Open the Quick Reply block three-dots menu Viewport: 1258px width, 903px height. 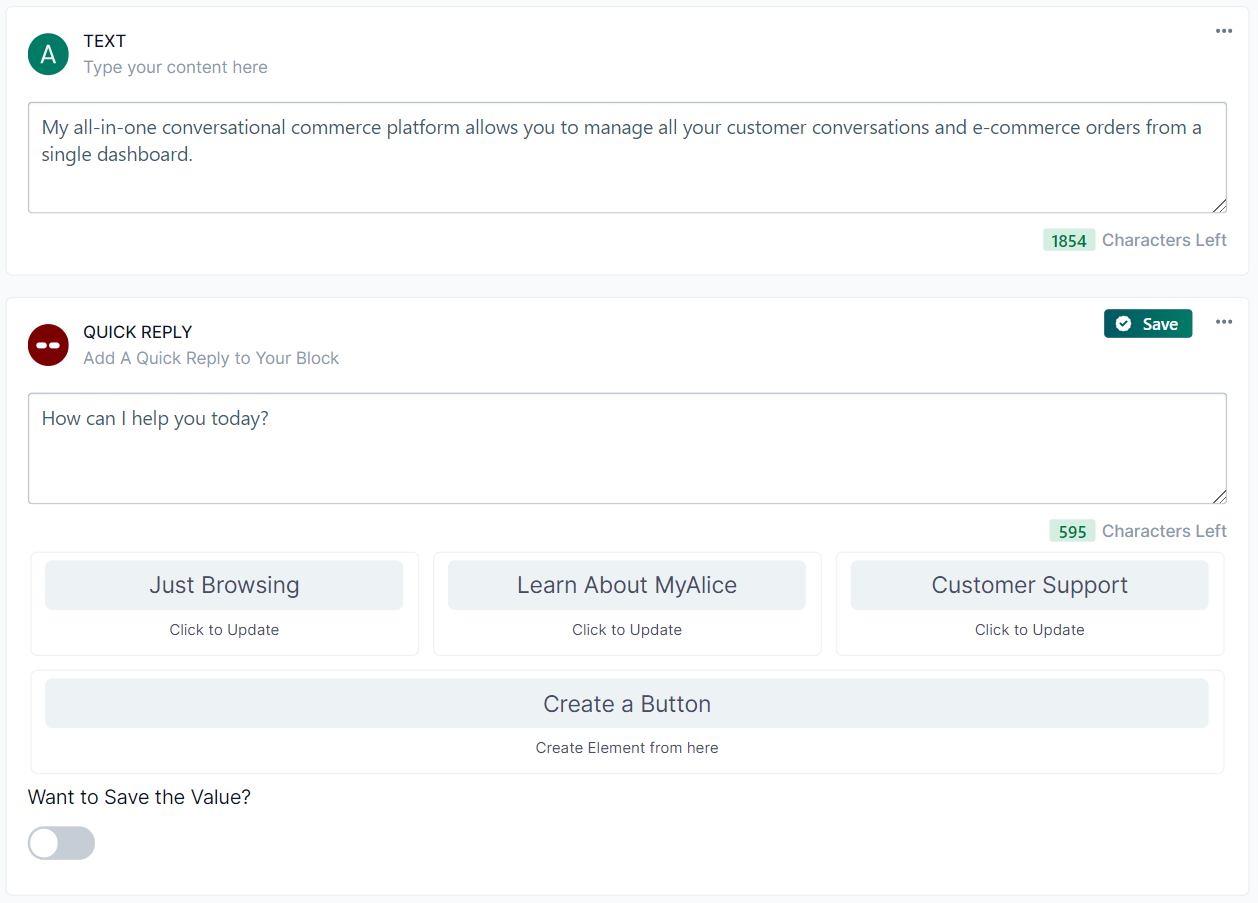1223,322
